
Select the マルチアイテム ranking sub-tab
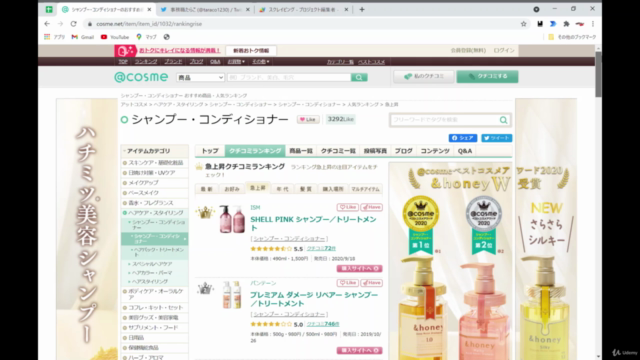365,189
